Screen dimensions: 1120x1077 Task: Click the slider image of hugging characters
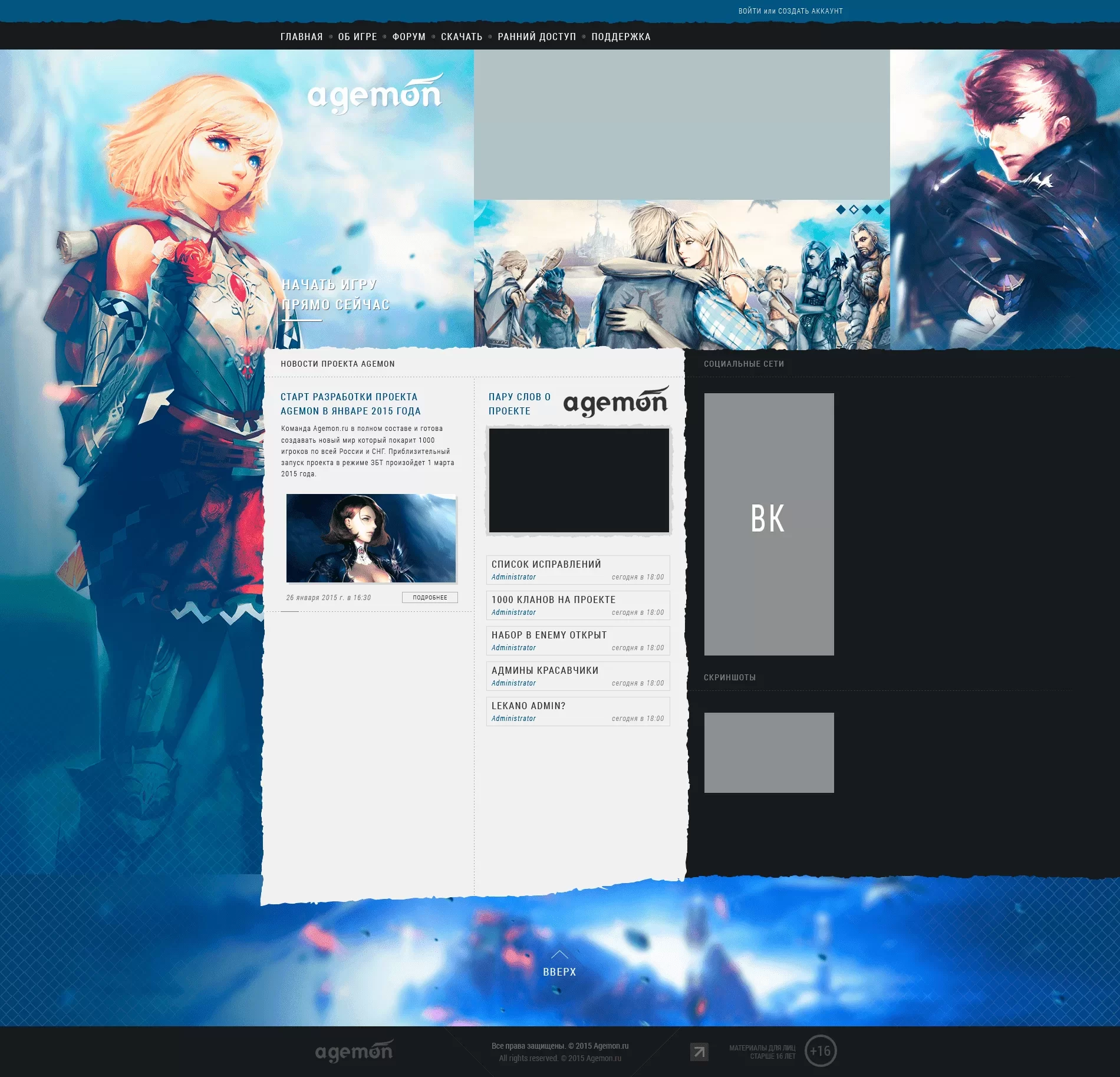coord(681,275)
